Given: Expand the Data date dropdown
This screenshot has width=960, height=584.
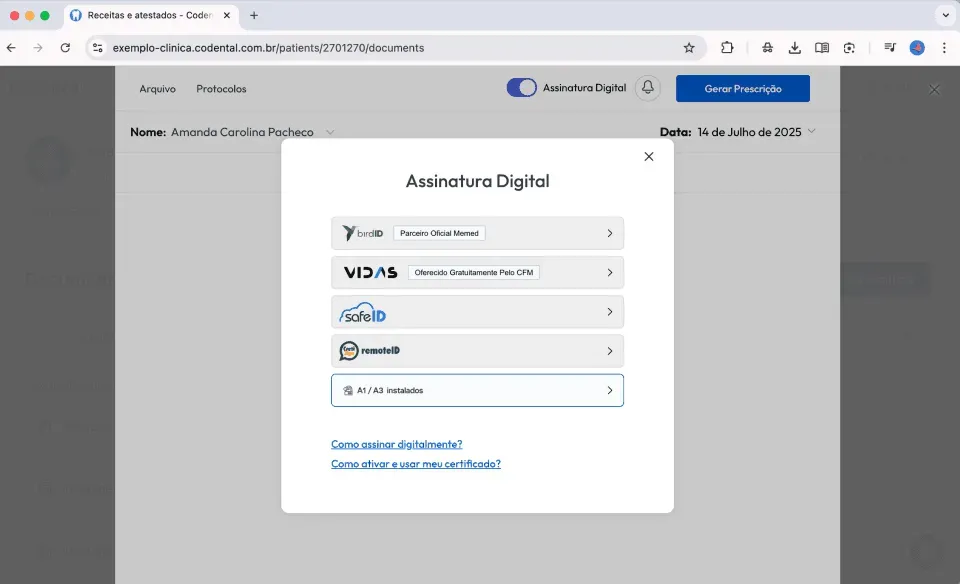Looking at the screenshot, I should point(811,131).
